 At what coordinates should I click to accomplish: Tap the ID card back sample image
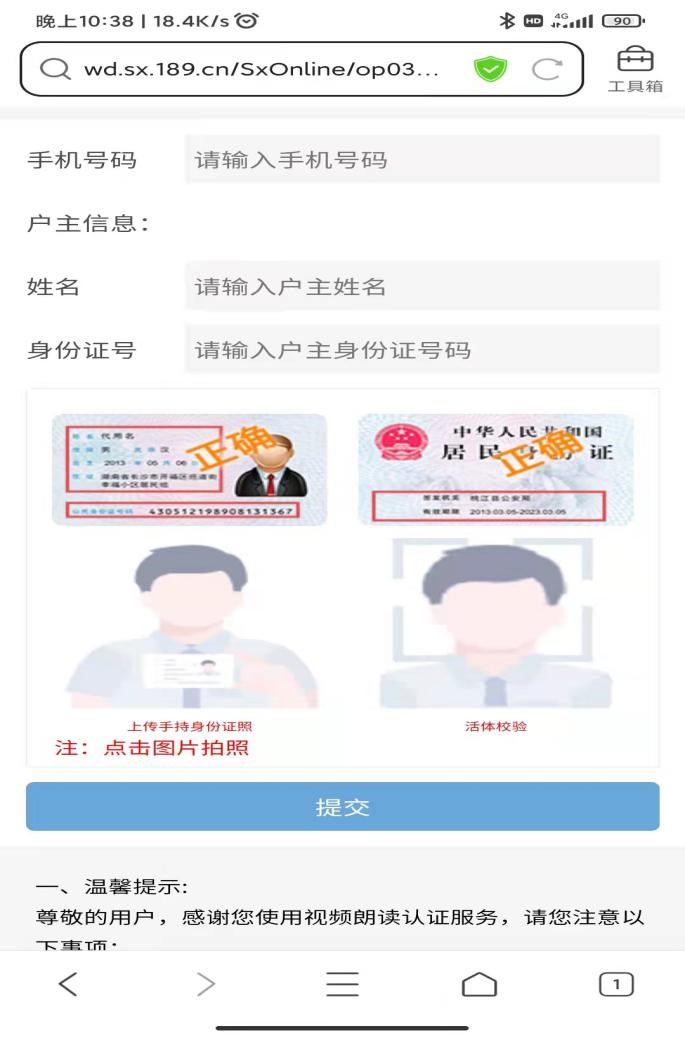[496, 469]
